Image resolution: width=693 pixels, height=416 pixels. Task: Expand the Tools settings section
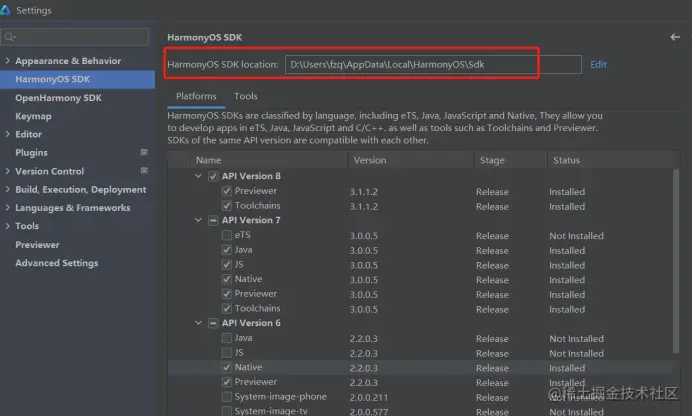[x=8, y=225]
